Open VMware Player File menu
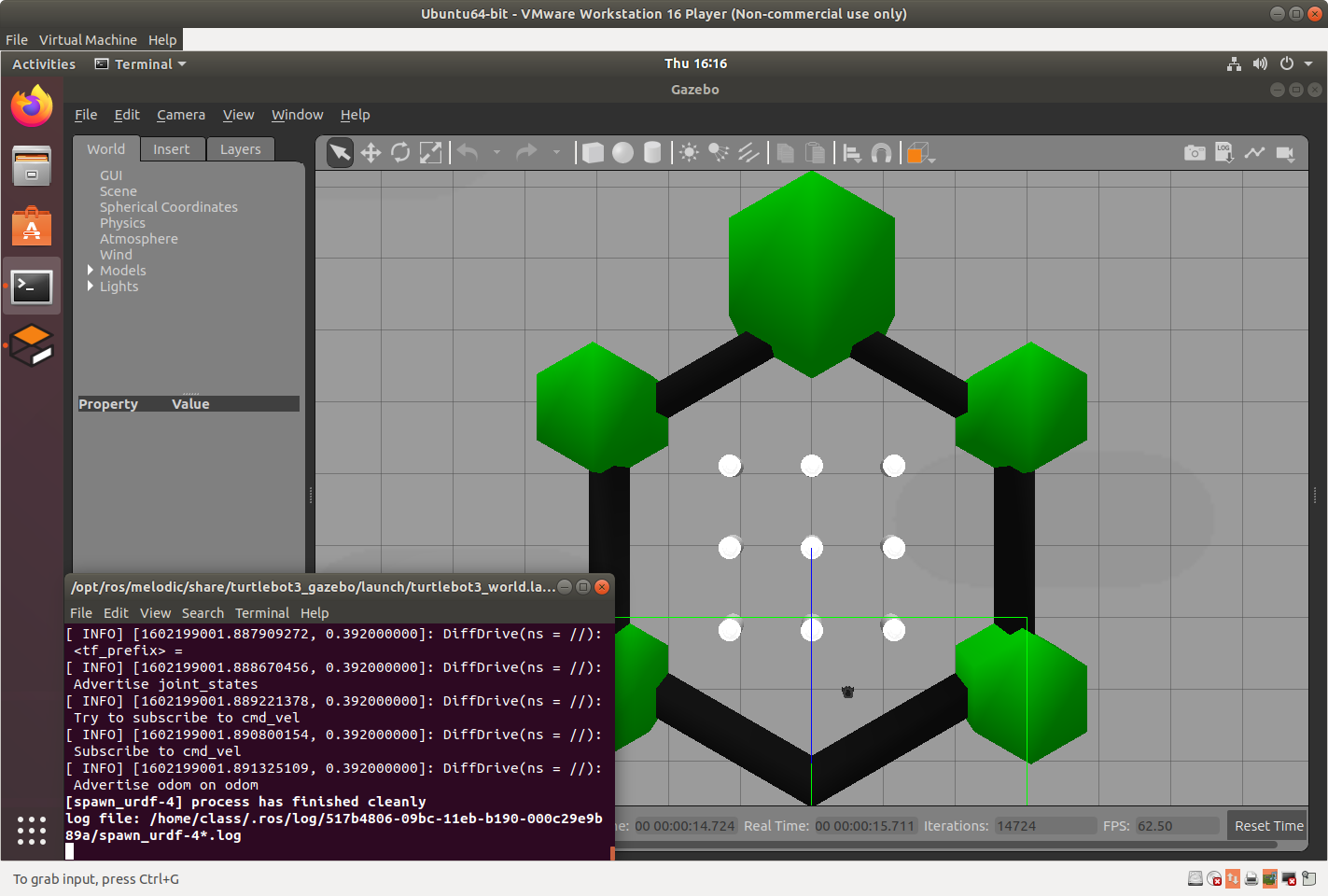This screenshot has height=896, width=1328. [x=17, y=40]
